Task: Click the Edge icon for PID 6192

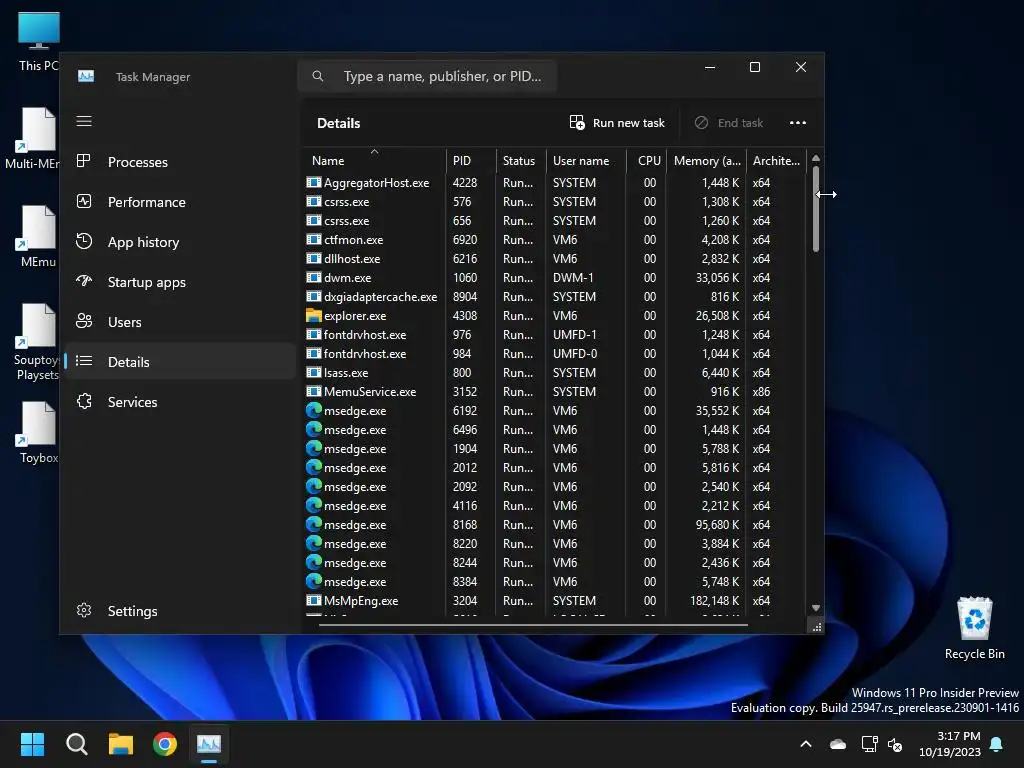Action: [x=313, y=410]
